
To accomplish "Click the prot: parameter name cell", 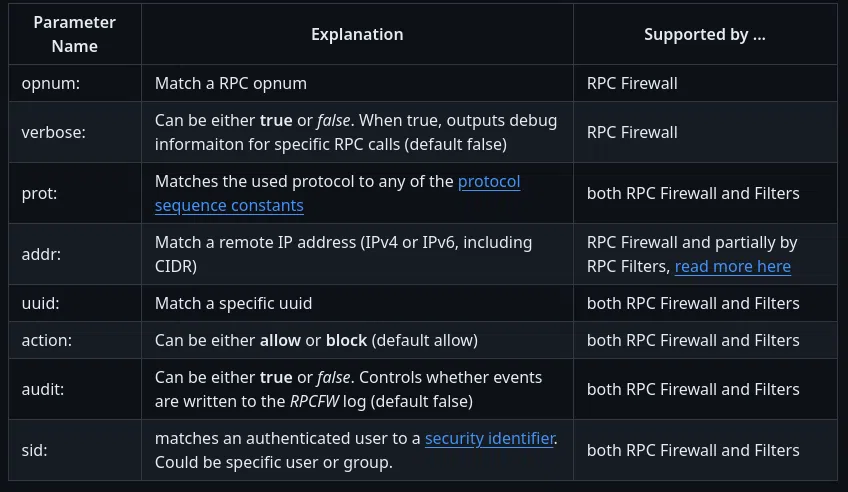I will [x=42, y=193].
